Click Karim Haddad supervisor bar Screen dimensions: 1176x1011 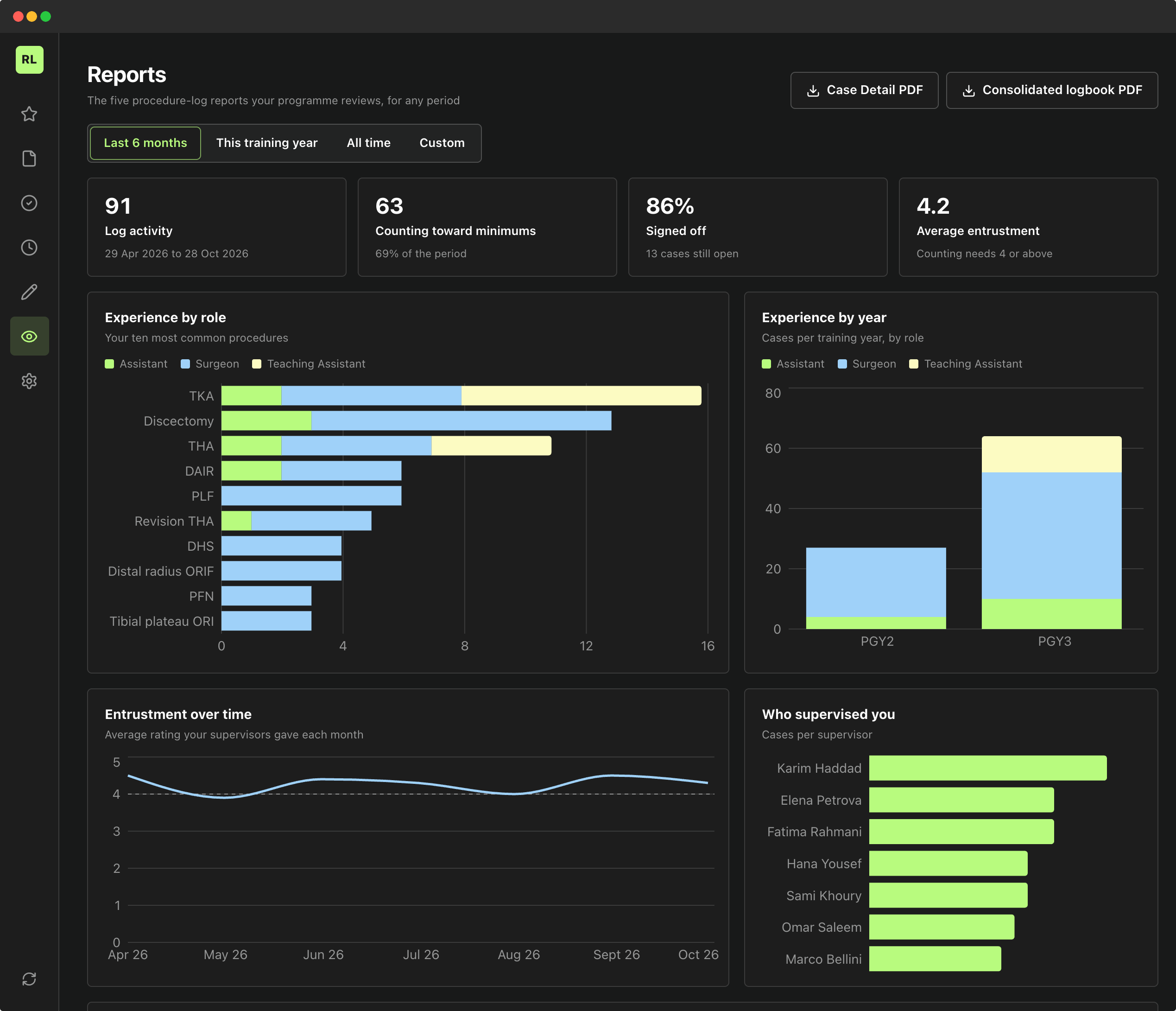(987, 768)
